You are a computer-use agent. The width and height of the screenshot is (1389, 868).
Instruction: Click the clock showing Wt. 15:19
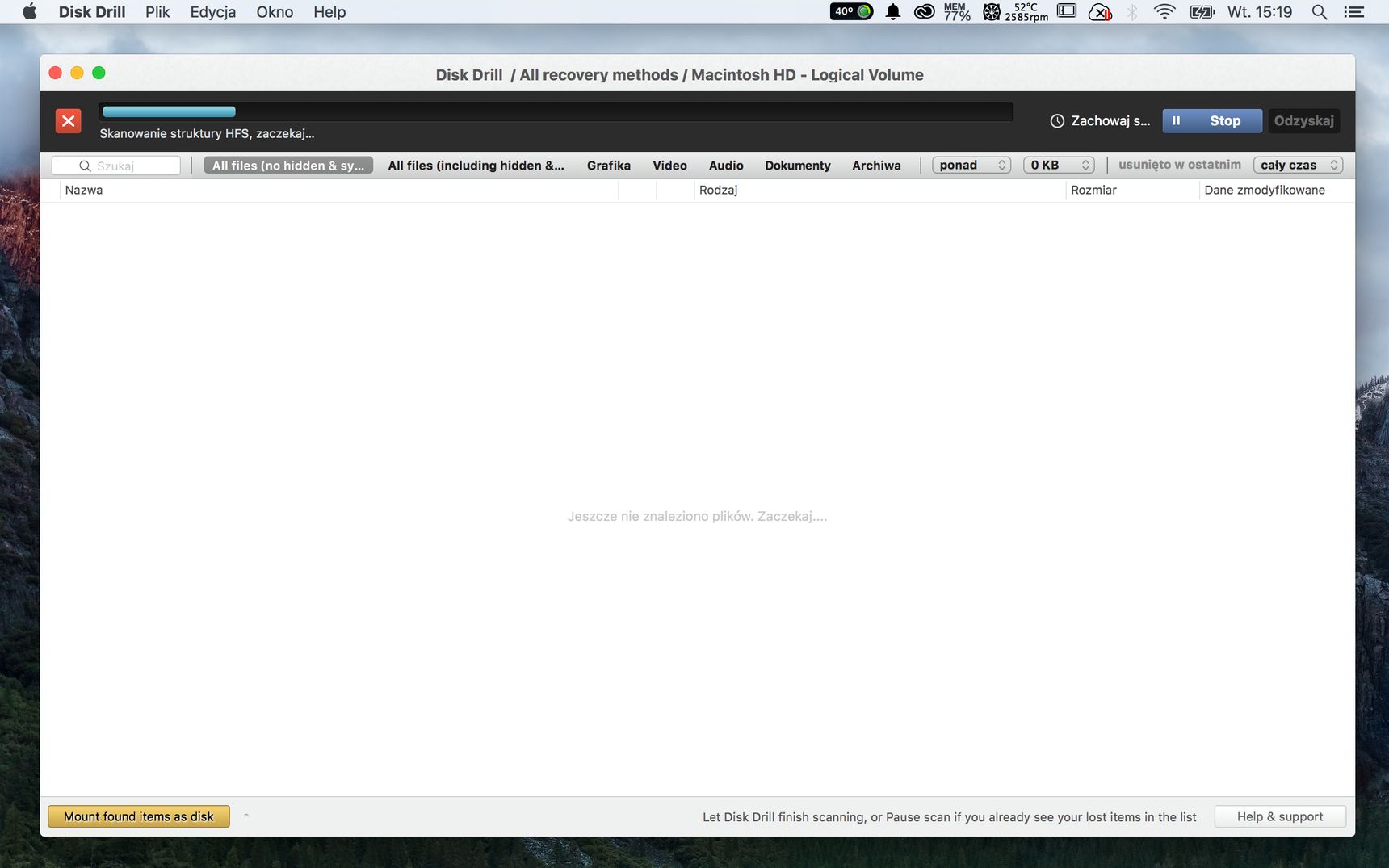[1260, 12]
